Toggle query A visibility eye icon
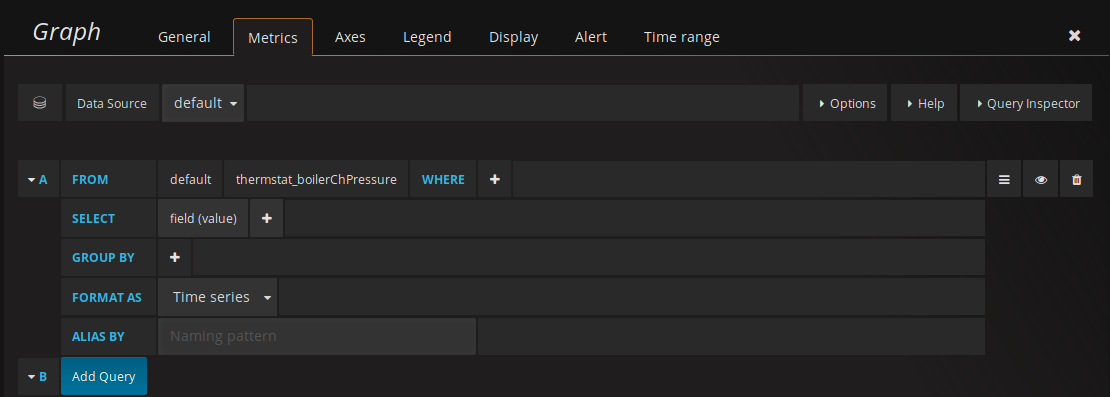 (x=1041, y=180)
